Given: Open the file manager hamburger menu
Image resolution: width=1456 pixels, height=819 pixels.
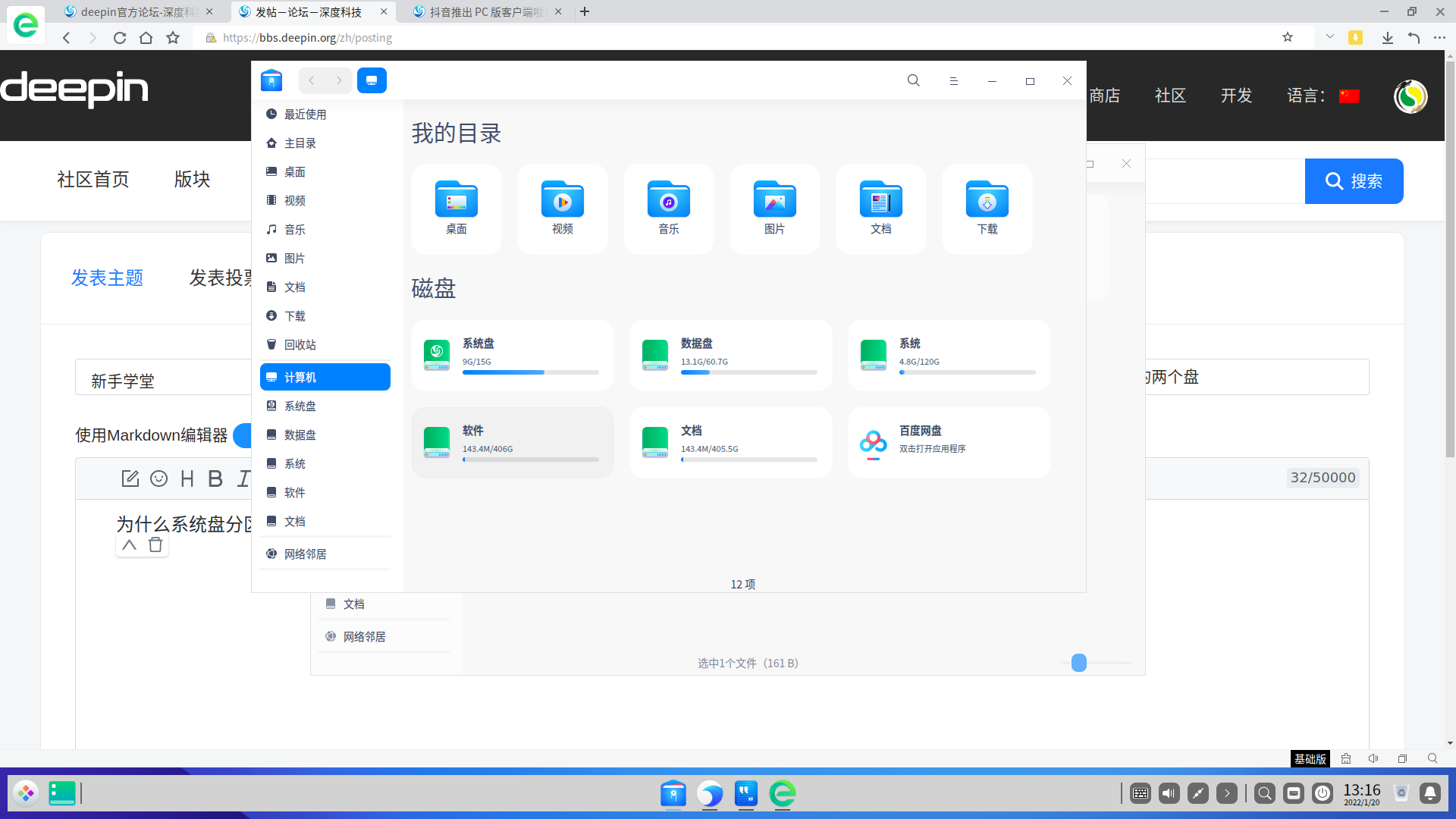Looking at the screenshot, I should [954, 80].
